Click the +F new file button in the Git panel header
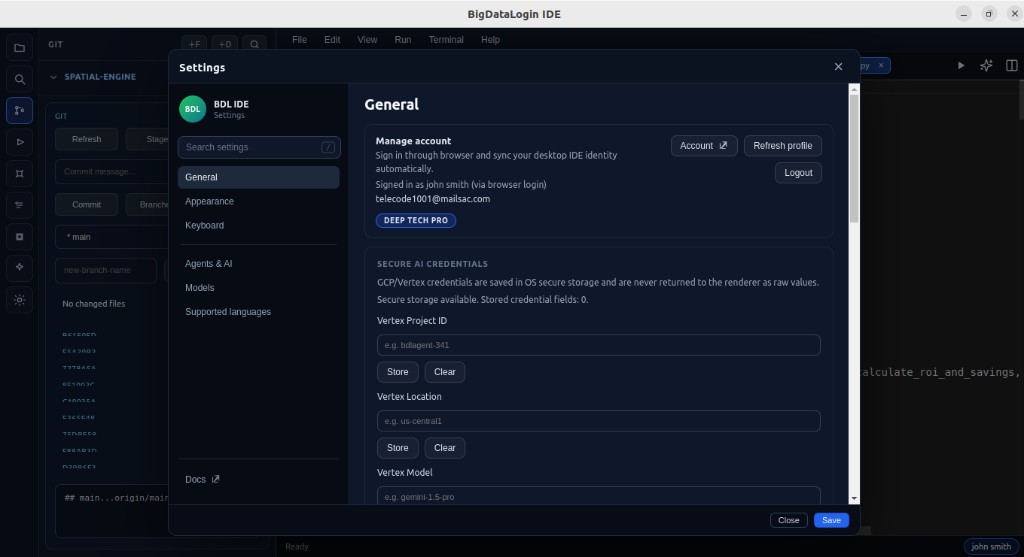The width and height of the screenshot is (1024, 557). click(194, 44)
